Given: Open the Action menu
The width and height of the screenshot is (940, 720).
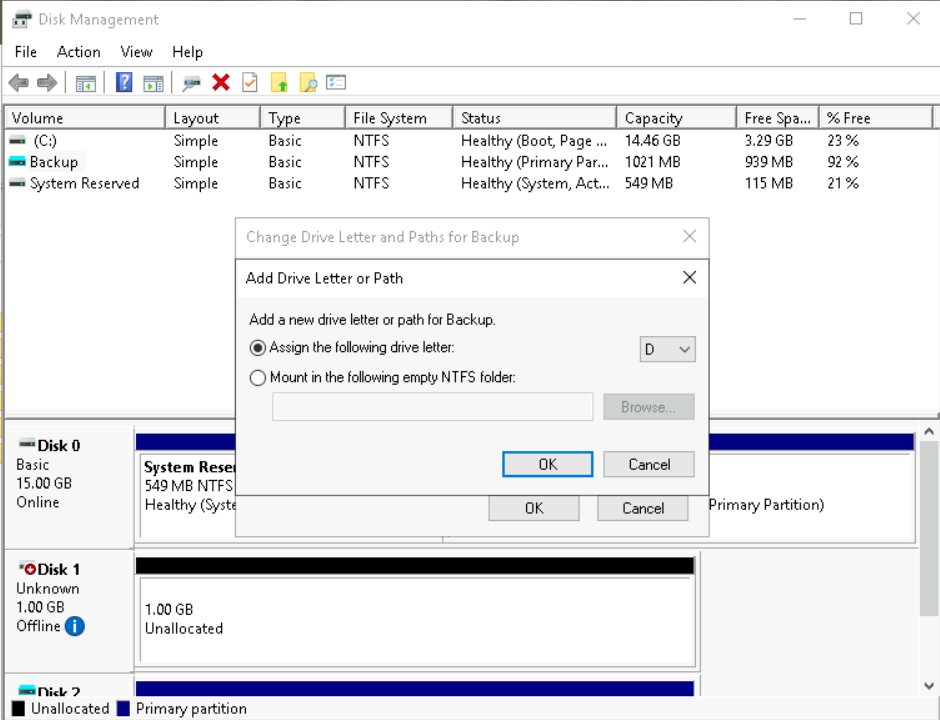Looking at the screenshot, I should point(78,52).
